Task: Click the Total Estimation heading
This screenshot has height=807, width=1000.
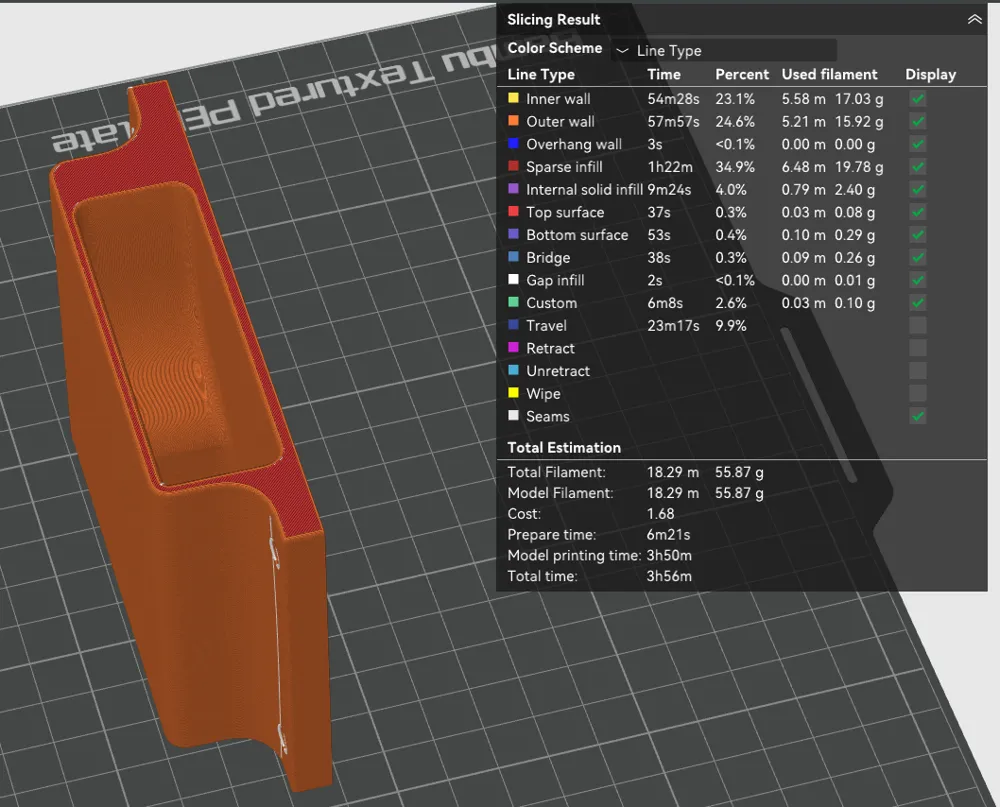Action: pos(564,448)
